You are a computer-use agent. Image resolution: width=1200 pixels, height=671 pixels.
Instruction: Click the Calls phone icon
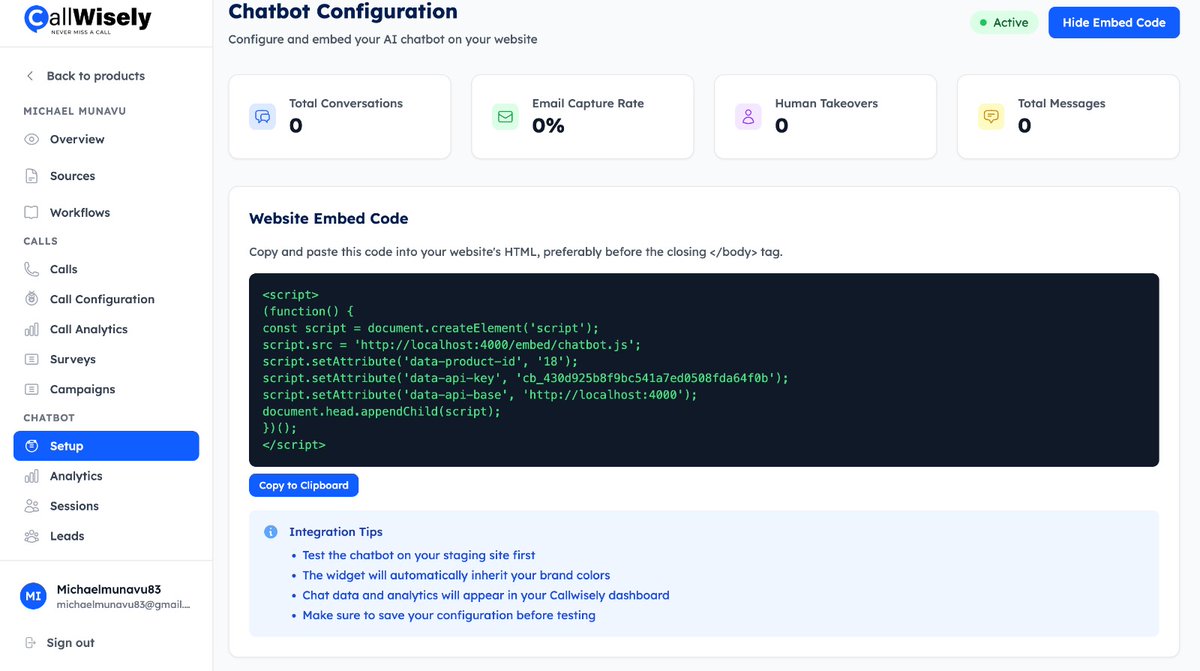point(31,269)
